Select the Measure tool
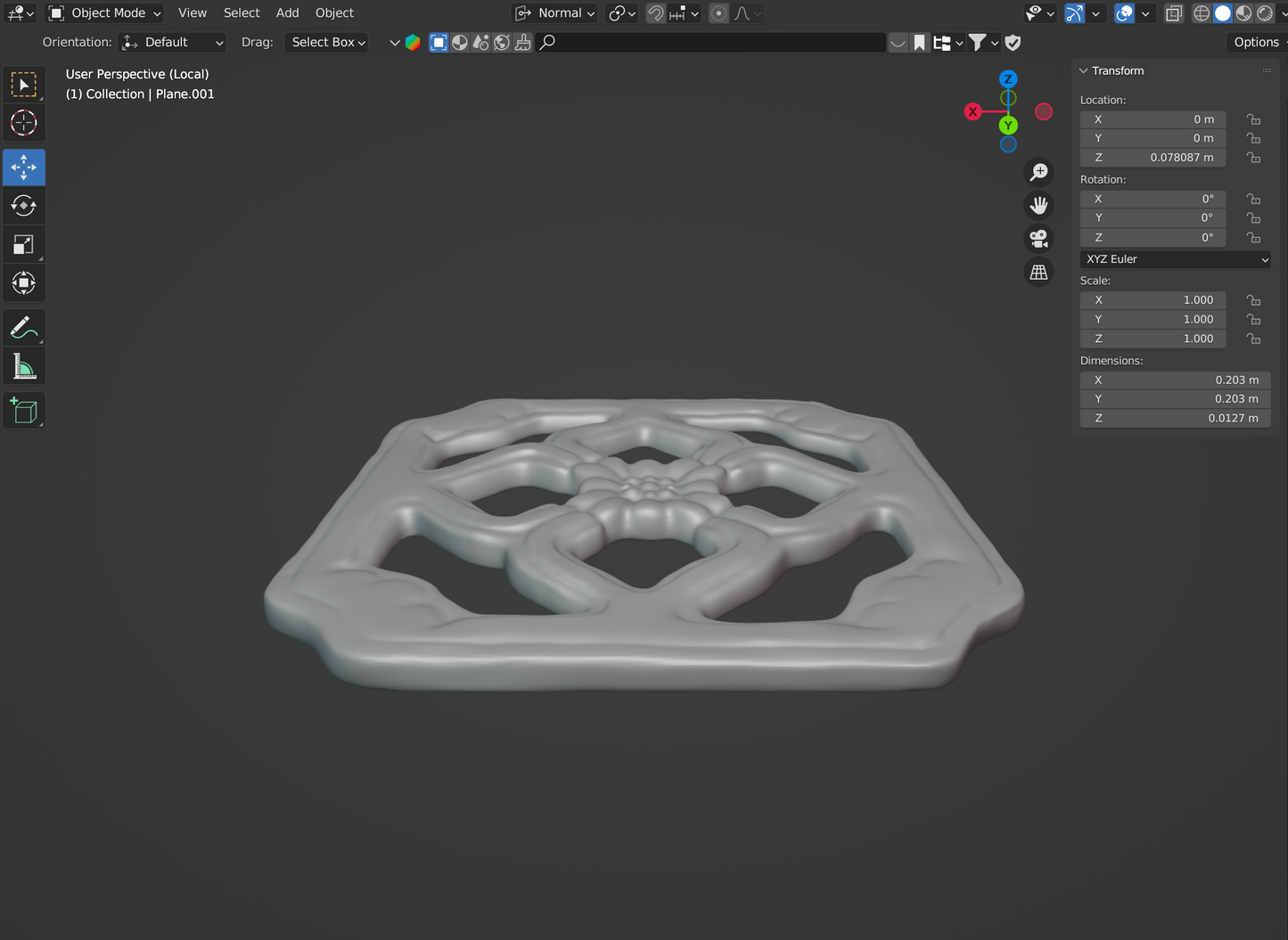The height and width of the screenshot is (940, 1288). coord(23,366)
